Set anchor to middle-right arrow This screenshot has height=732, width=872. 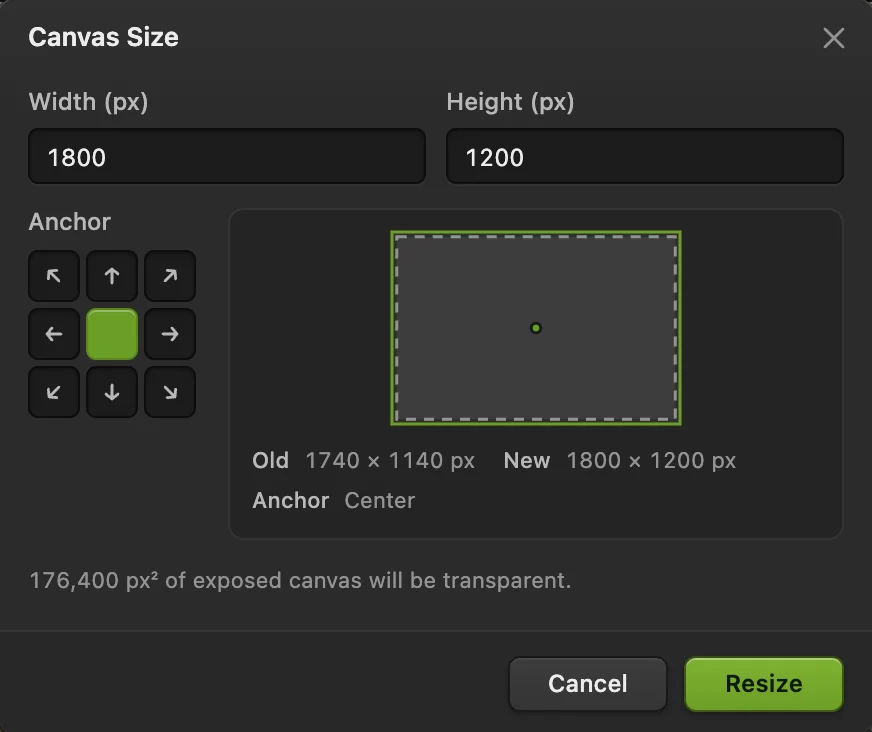(170, 334)
